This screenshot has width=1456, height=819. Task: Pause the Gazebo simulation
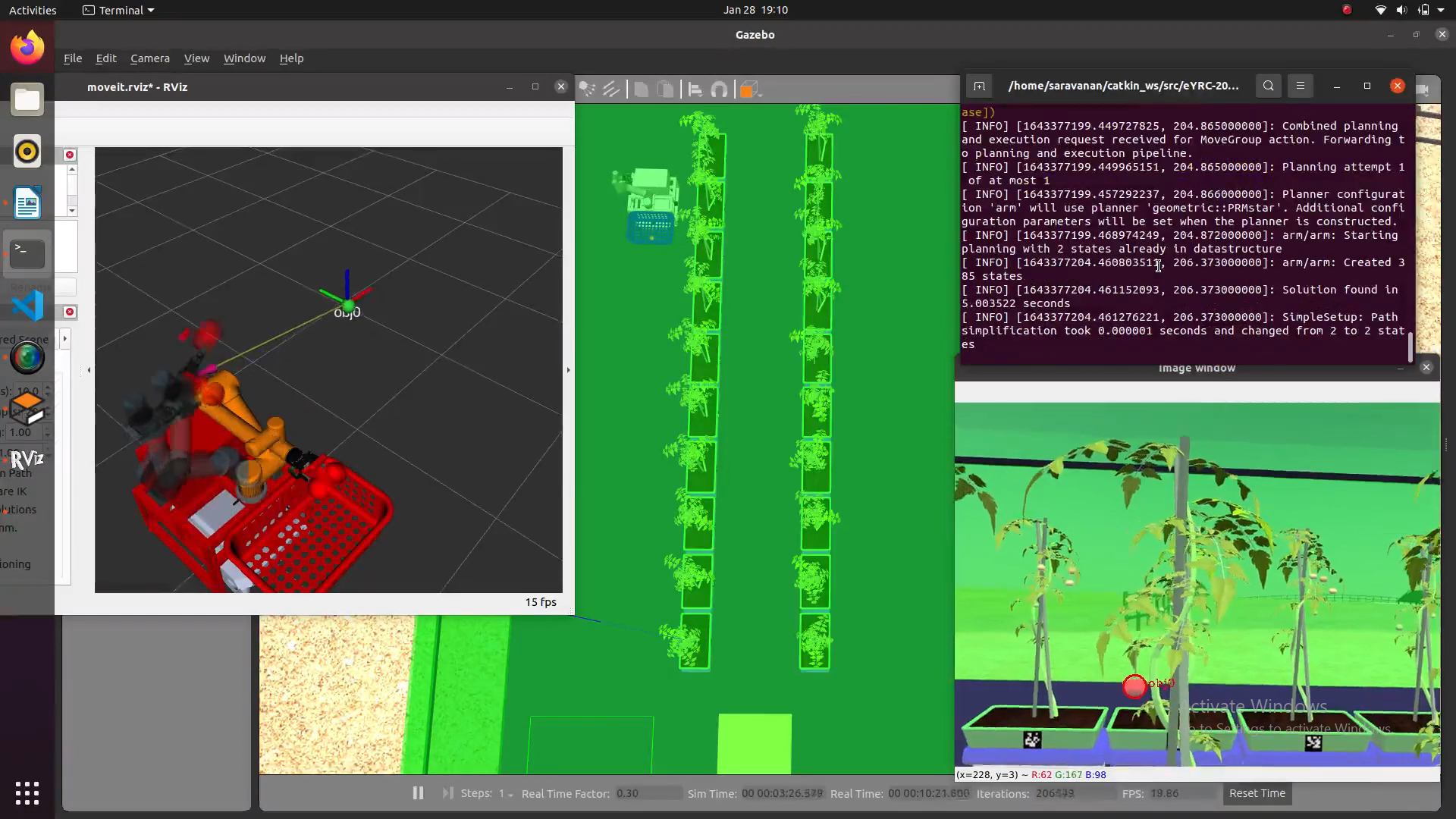point(418,793)
